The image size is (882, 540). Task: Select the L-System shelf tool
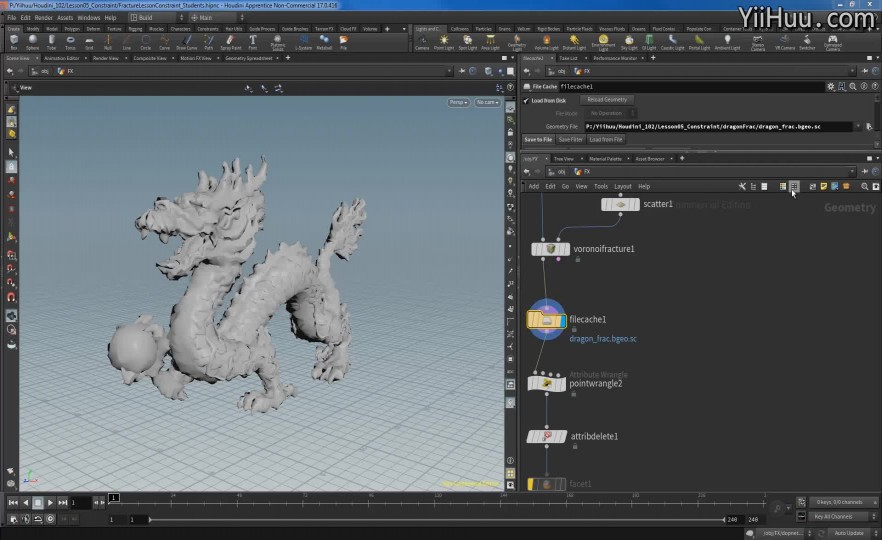coord(304,42)
